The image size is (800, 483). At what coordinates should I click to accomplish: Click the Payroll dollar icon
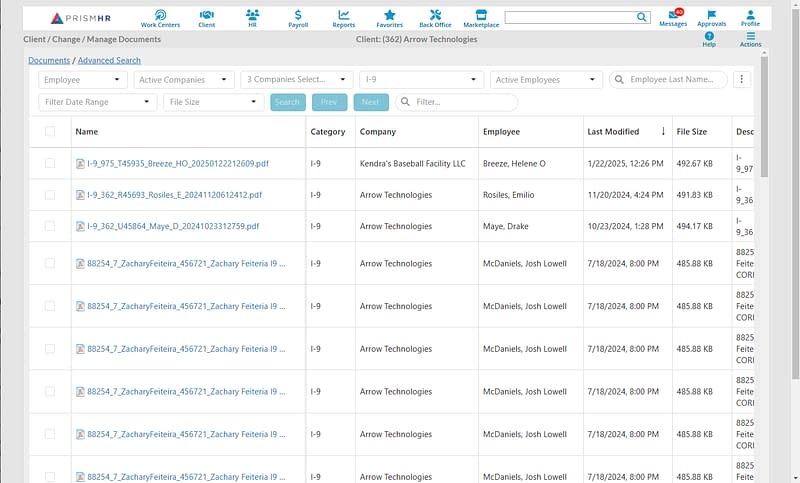coord(298,17)
